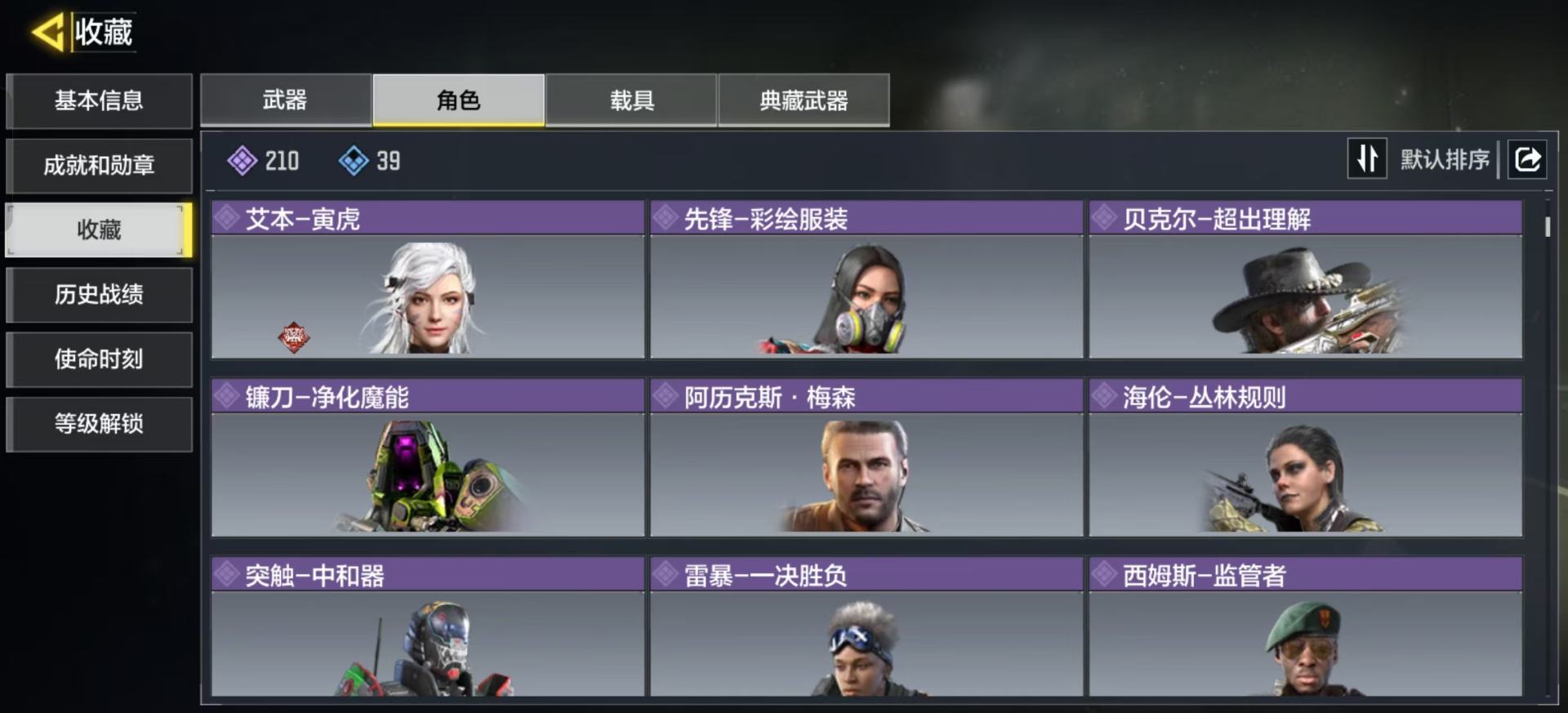
Task: Select the 镰刀-净化魔能 character card
Action: coord(428,457)
